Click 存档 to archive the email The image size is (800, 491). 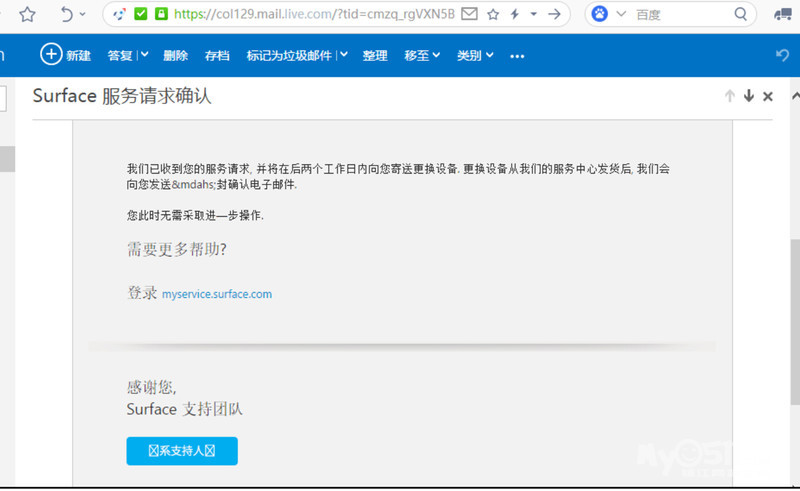[x=216, y=55]
